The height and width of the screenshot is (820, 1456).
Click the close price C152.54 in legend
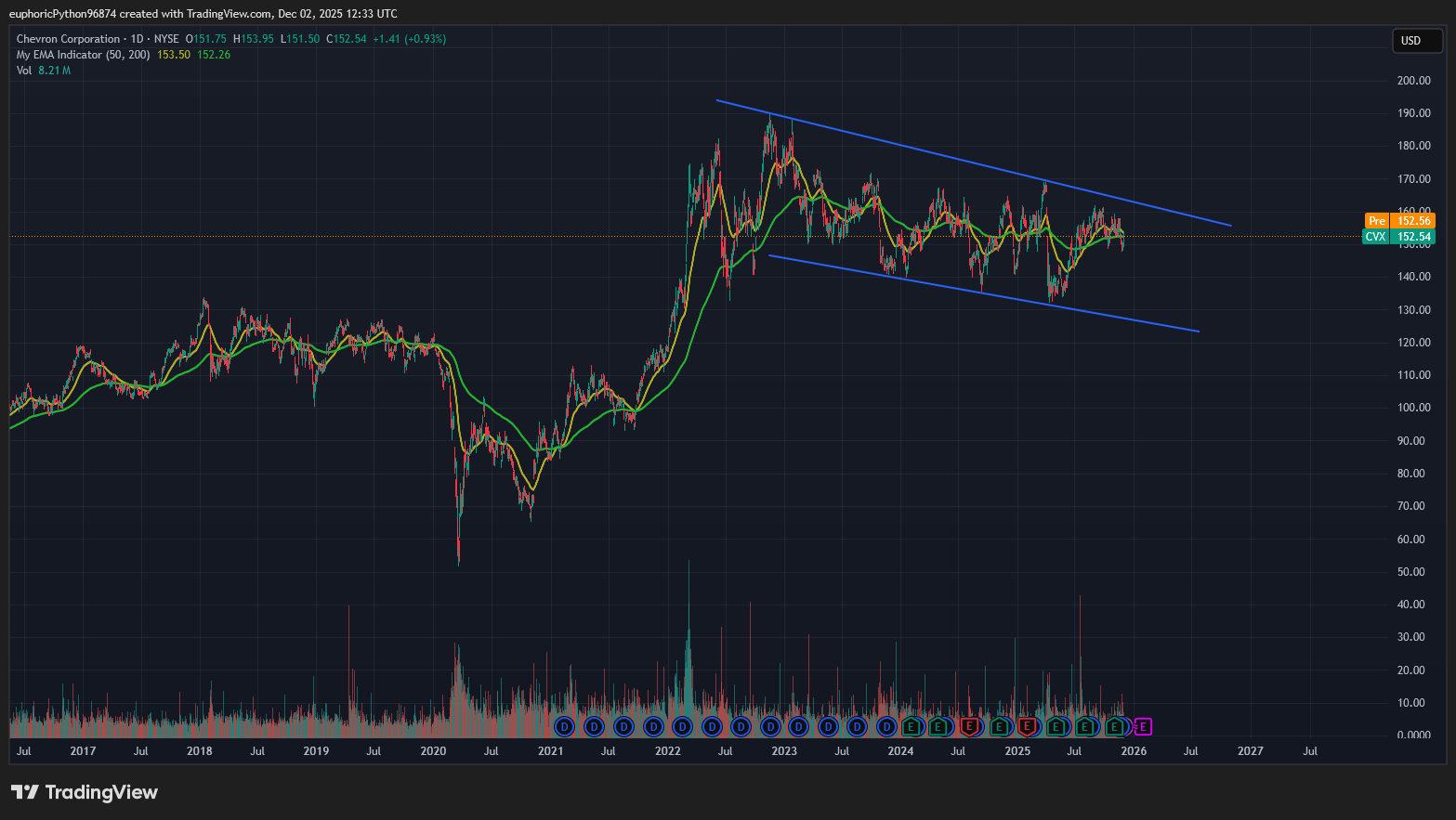click(347, 39)
